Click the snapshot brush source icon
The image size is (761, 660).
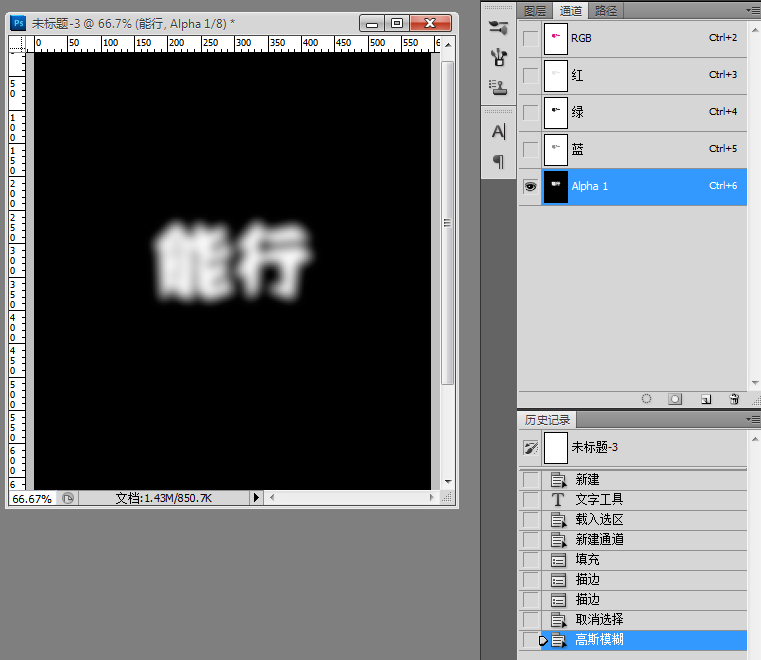tap(531, 447)
